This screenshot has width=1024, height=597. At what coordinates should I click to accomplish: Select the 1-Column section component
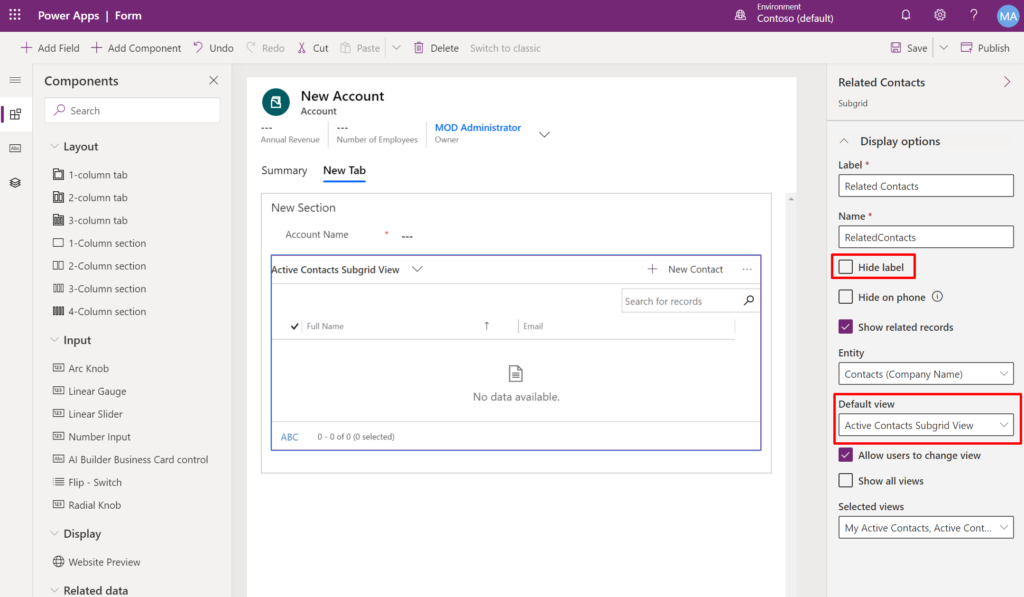coord(99,243)
